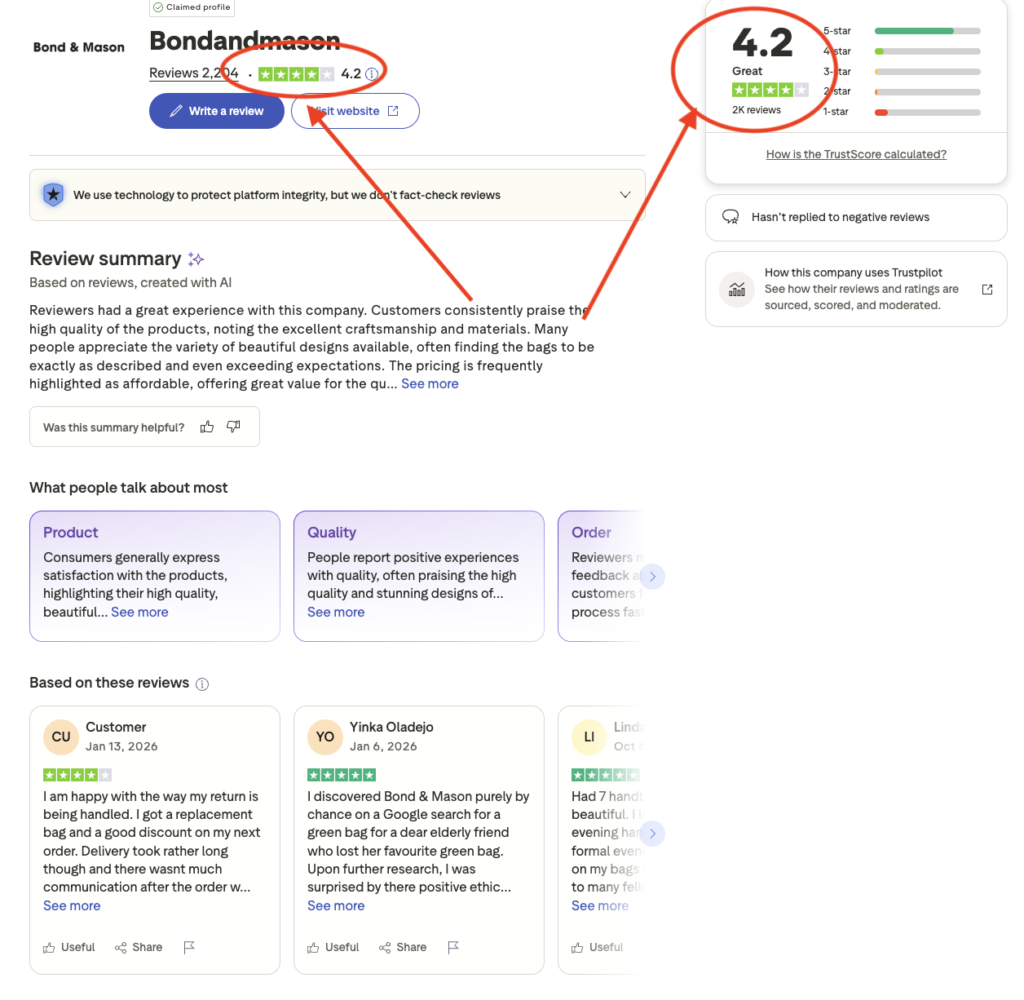Click the Write a review button

(x=216, y=111)
